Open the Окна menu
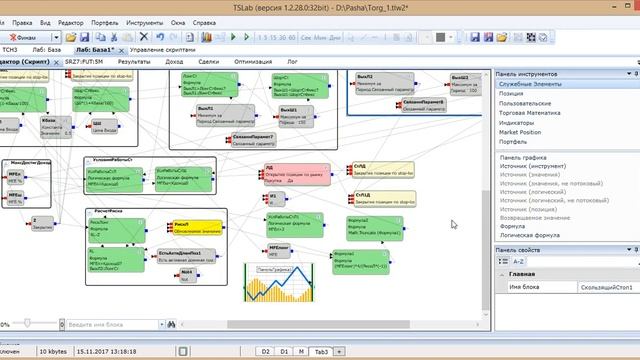 (178, 23)
